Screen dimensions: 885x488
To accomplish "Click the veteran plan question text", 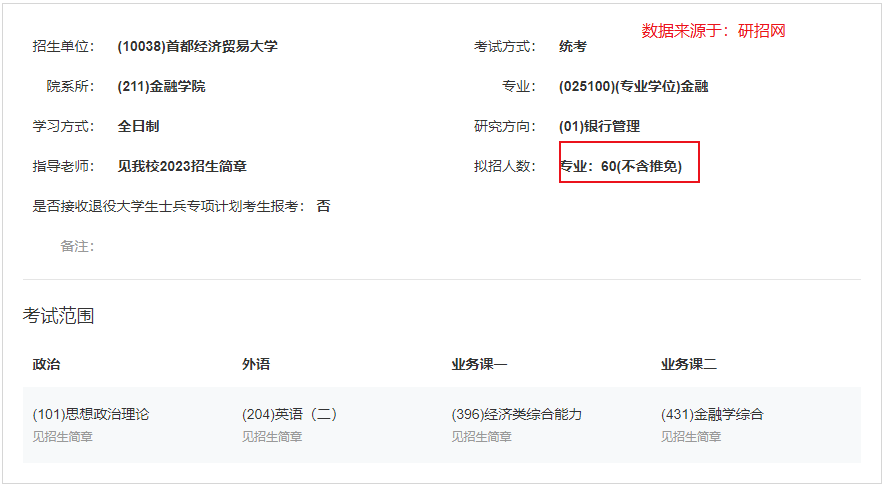I will (168, 206).
